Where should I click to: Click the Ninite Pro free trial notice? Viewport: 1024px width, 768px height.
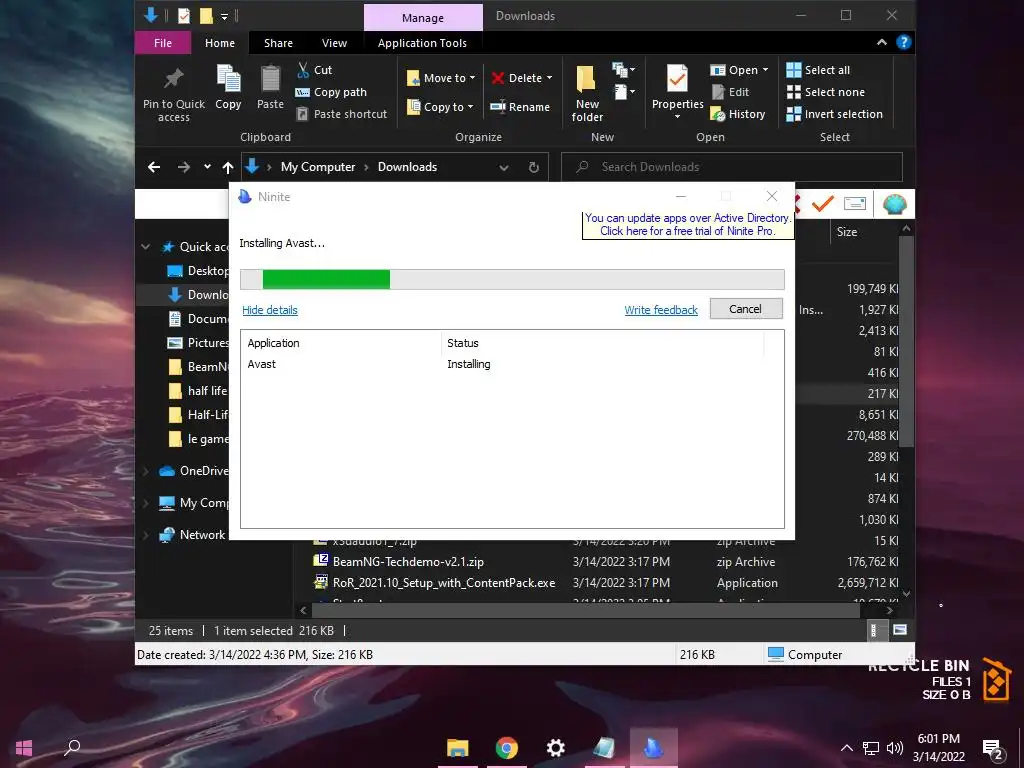688,225
